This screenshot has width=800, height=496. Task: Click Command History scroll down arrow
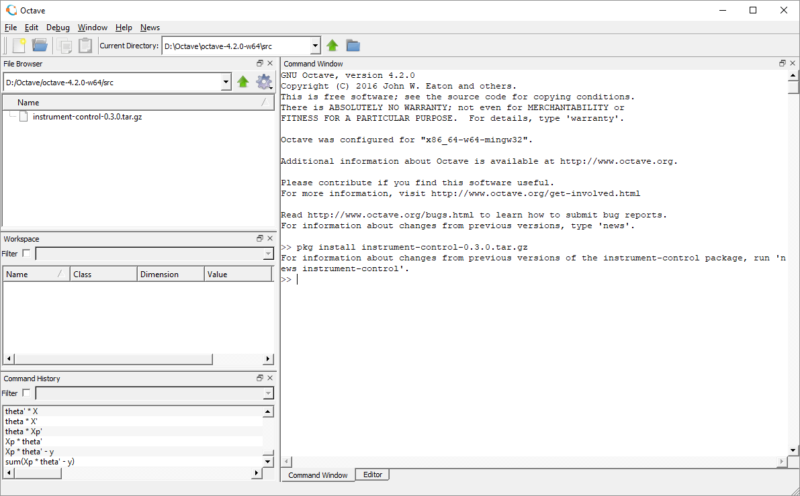coord(268,461)
